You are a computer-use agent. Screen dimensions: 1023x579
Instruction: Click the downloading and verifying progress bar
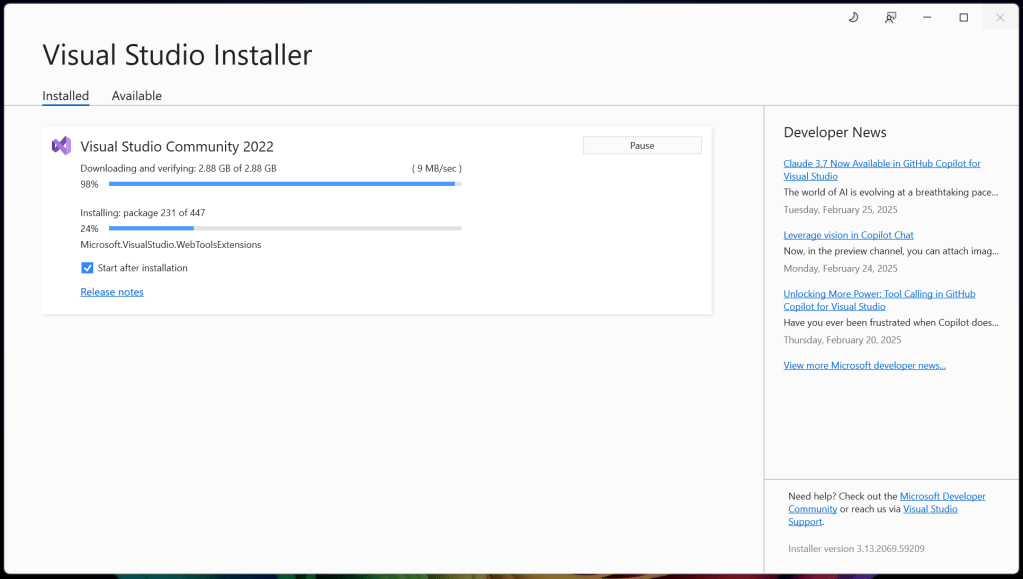[285, 184]
